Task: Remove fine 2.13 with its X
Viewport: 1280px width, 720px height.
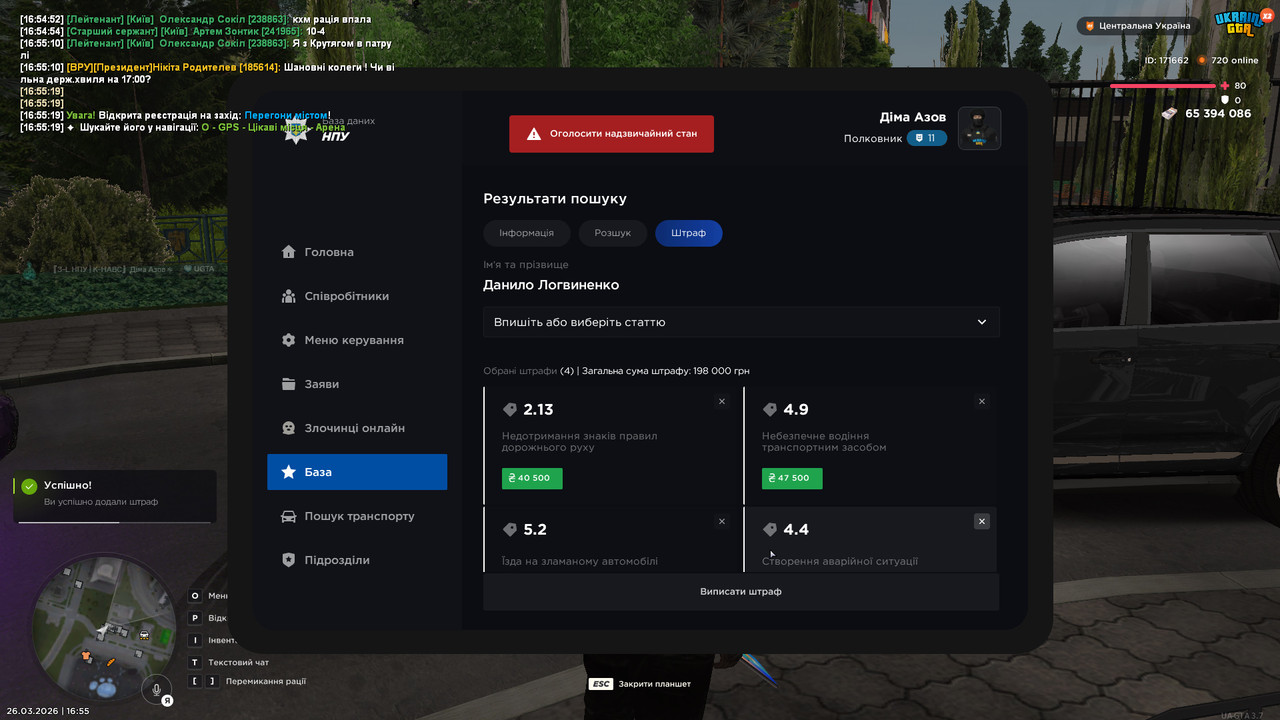Action: point(722,401)
